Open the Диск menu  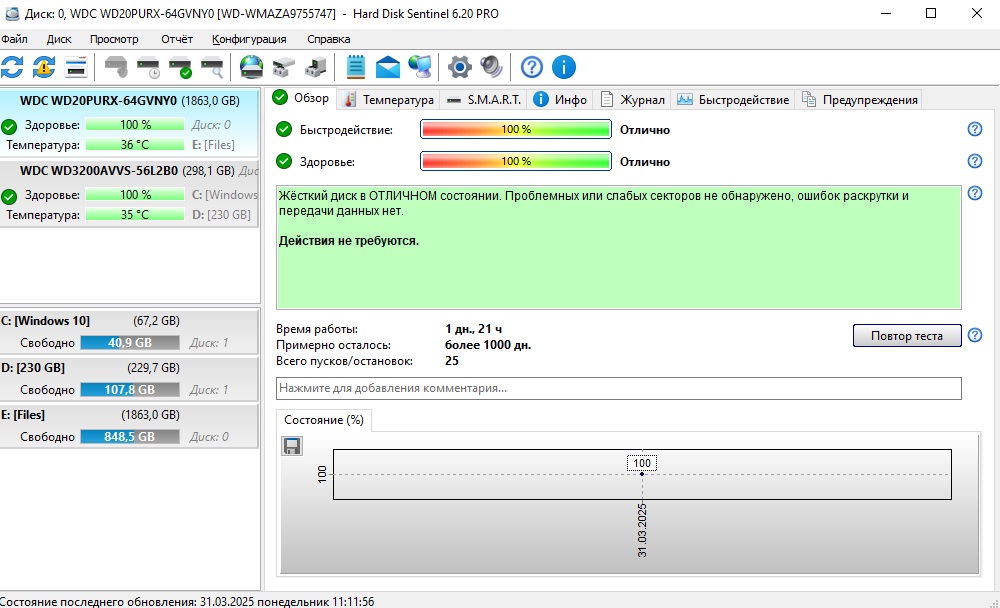tap(59, 39)
